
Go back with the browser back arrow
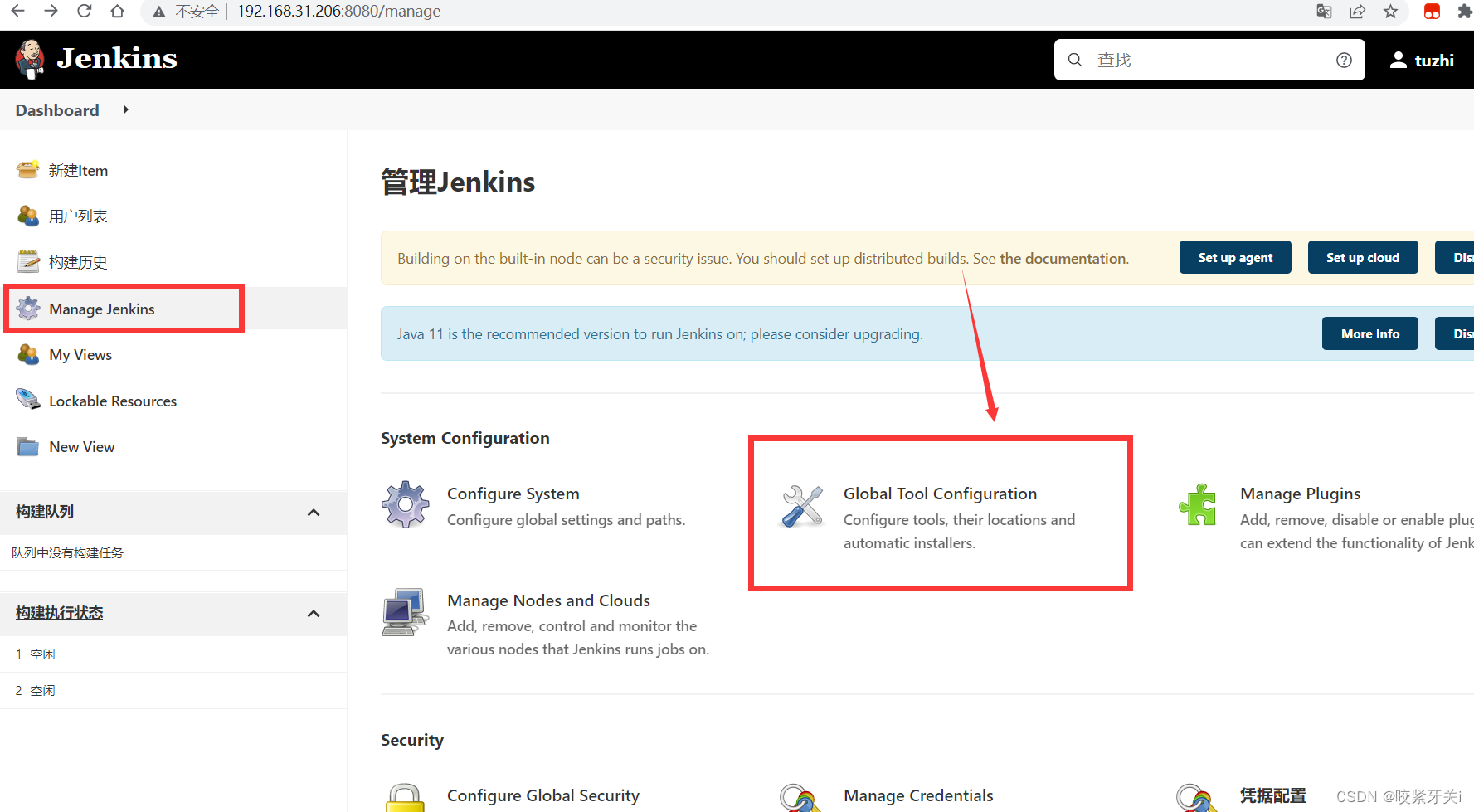point(17,12)
